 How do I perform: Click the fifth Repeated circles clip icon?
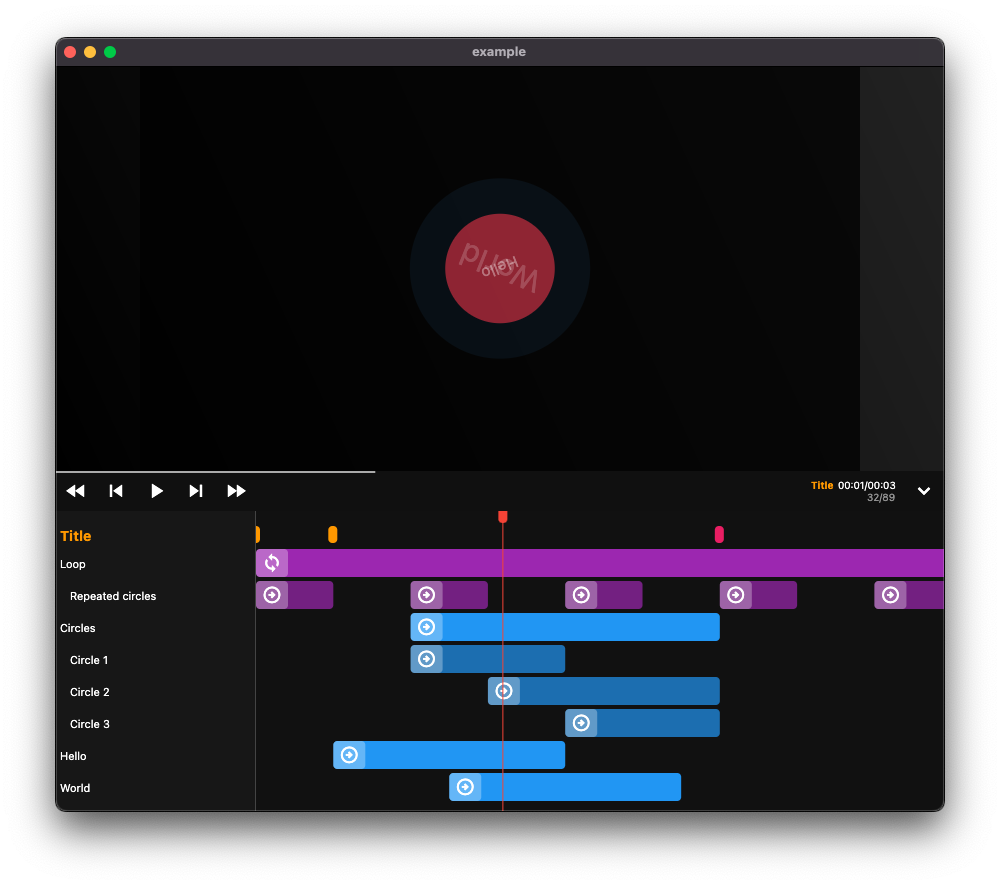click(890, 595)
